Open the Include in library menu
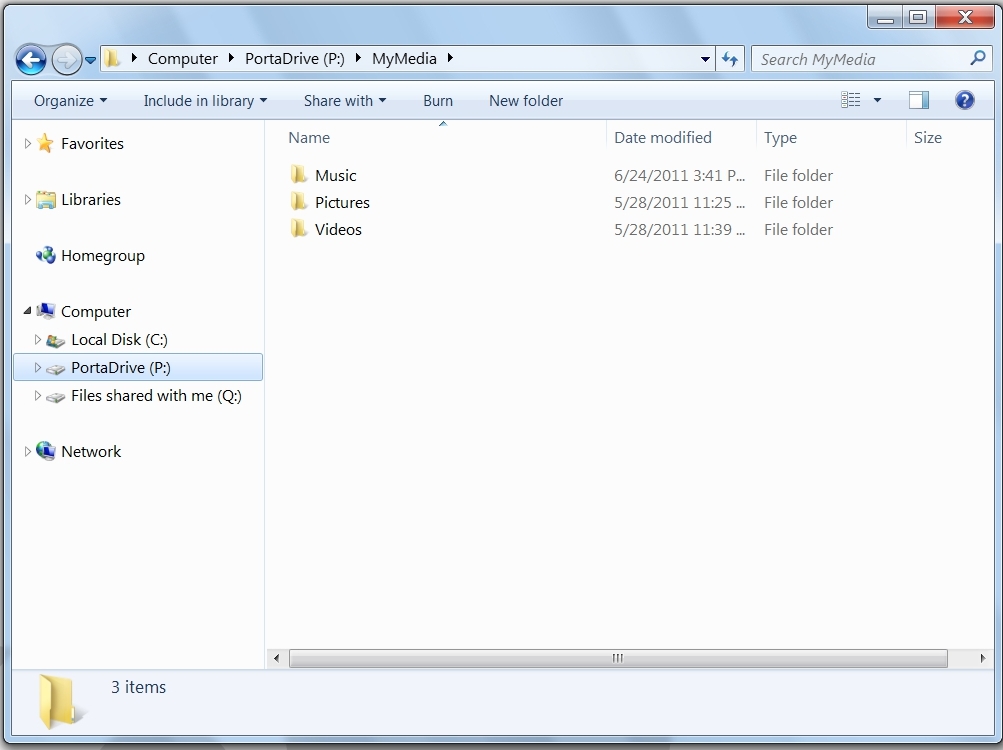 click(205, 101)
